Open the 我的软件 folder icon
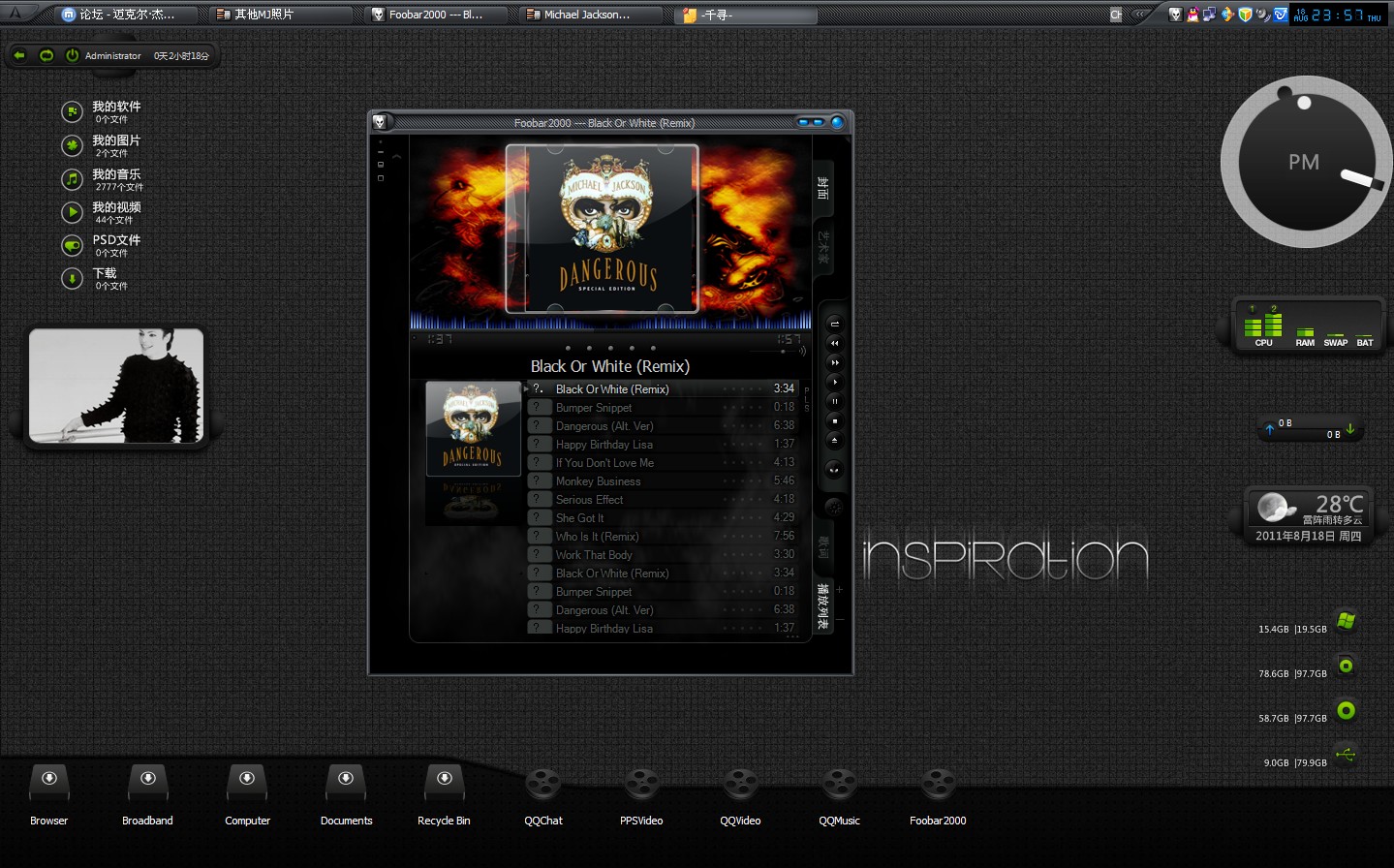 click(72, 112)
